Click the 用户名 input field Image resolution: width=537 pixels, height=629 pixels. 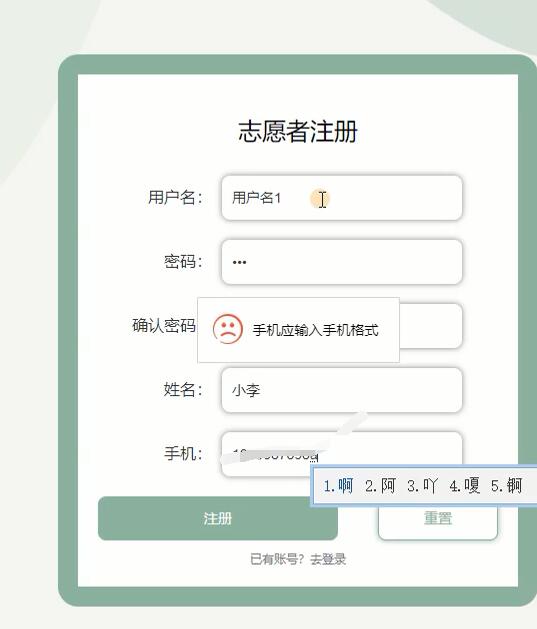[x=342, y=198]
